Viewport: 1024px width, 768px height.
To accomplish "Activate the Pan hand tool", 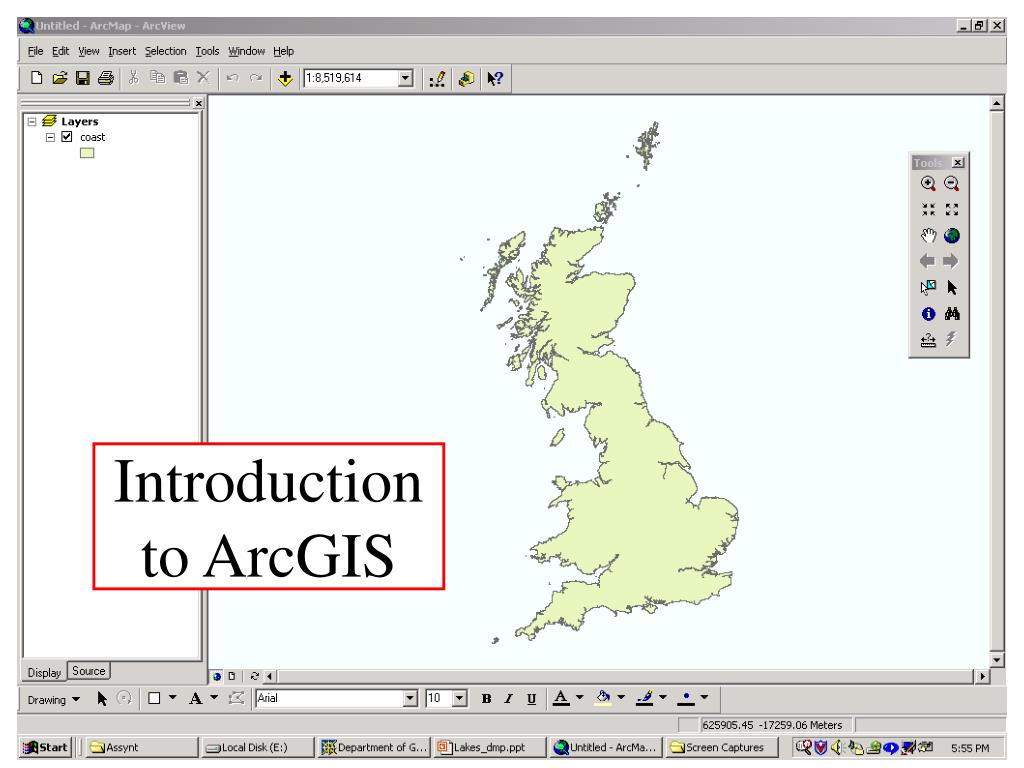I will pos(929,236).
